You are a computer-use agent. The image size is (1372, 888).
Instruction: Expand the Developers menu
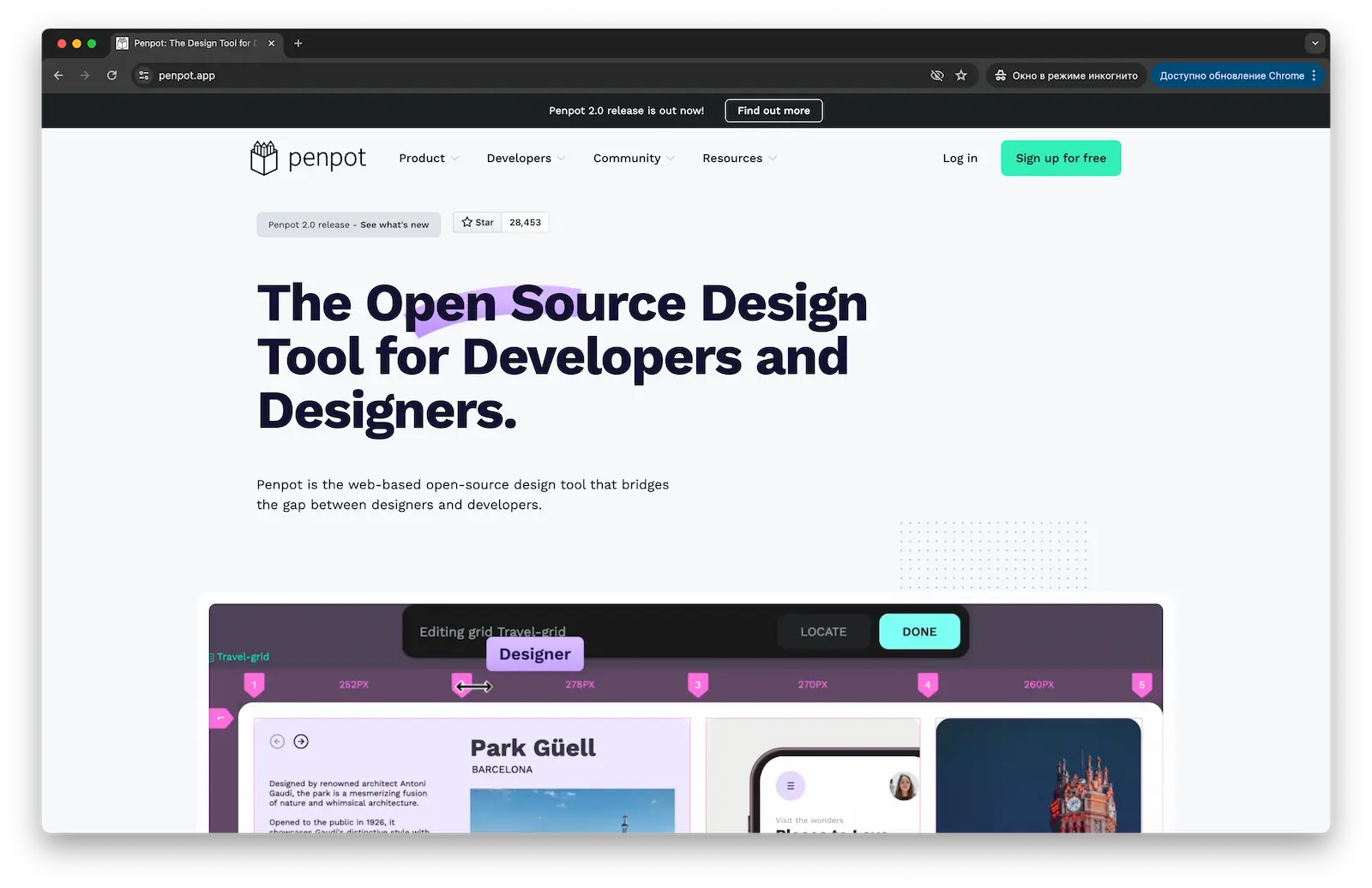[x=526, y=158]
